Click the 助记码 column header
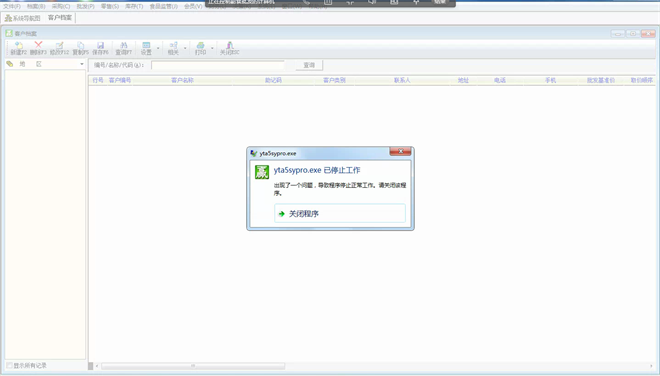The height and width of the screenshot is (376, 660). click(x=273, y=80)
